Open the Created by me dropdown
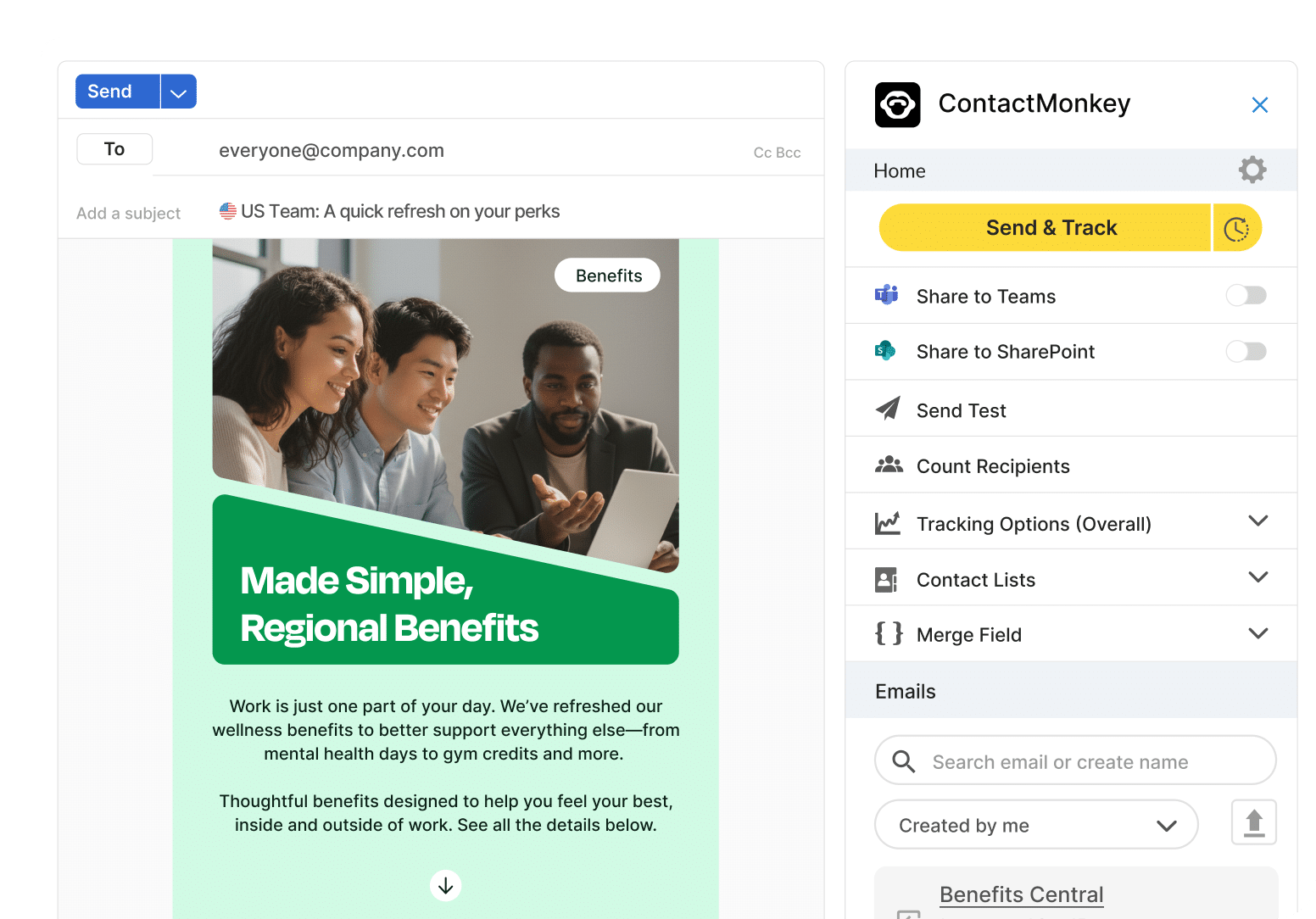The image size is (1316, 919). tap(1036, 825)
